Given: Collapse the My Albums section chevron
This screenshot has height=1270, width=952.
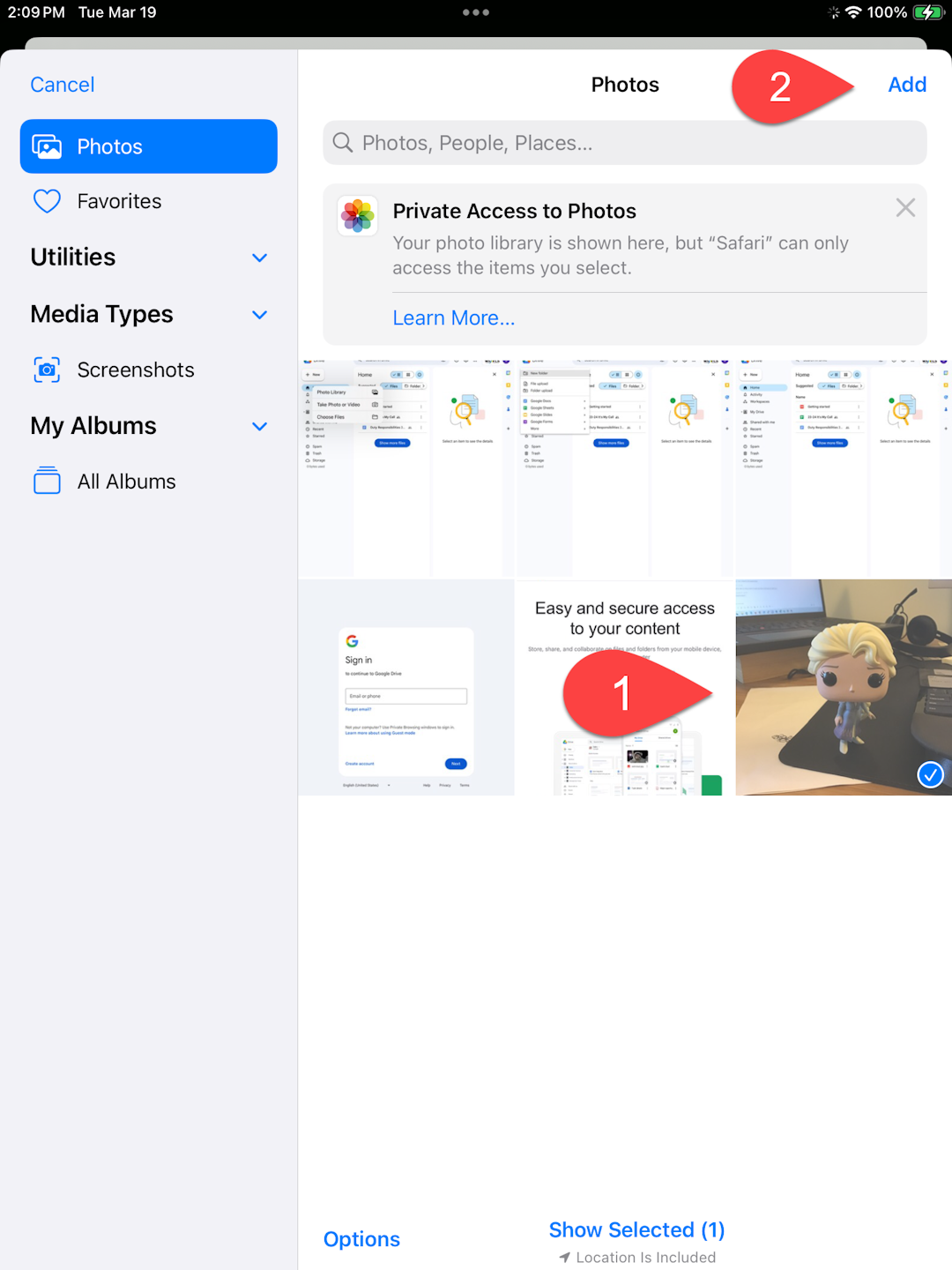Looking at the screenshot, I should point(259,427).
